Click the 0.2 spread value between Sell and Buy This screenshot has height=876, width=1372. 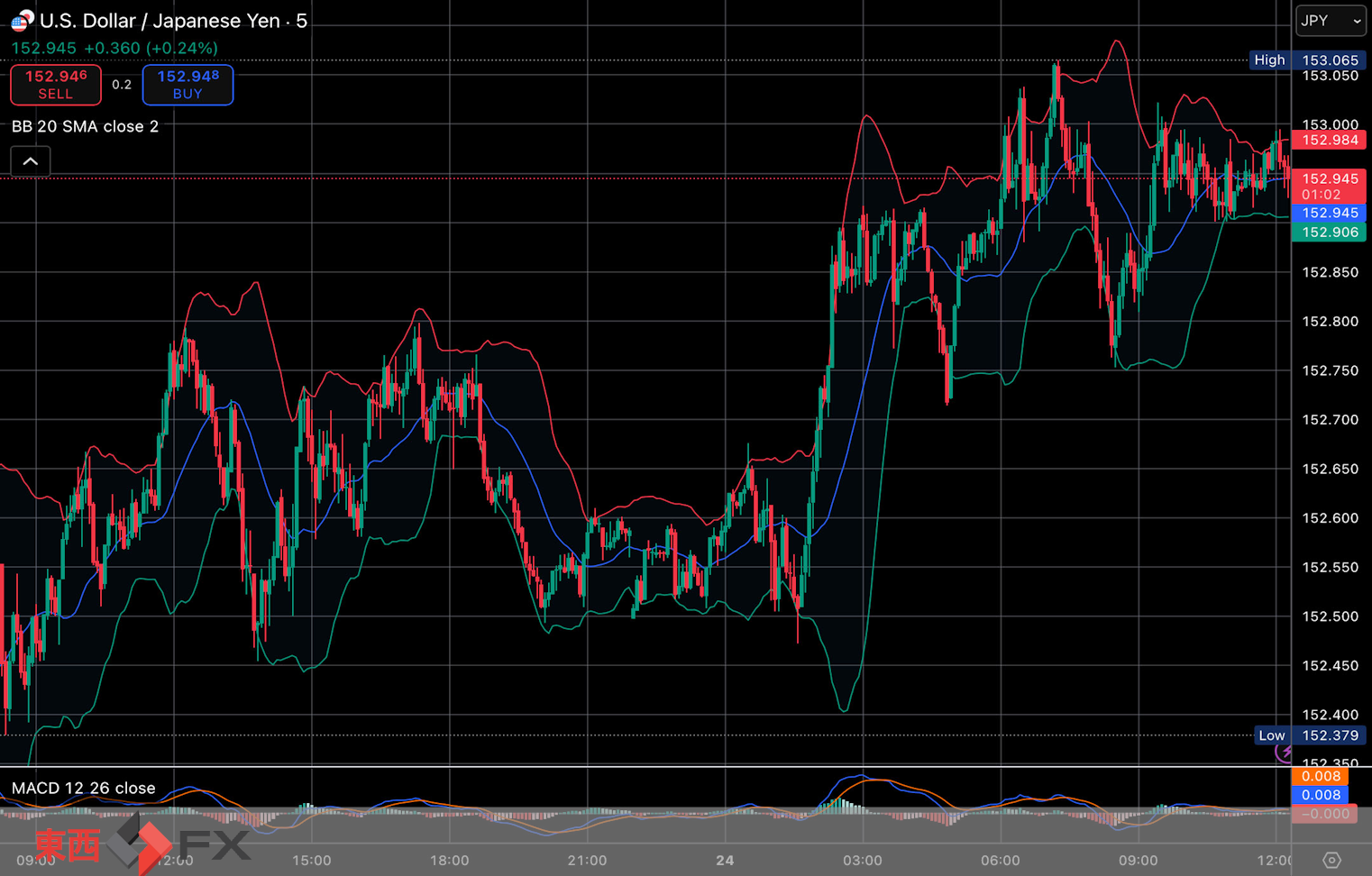[122, 85]
